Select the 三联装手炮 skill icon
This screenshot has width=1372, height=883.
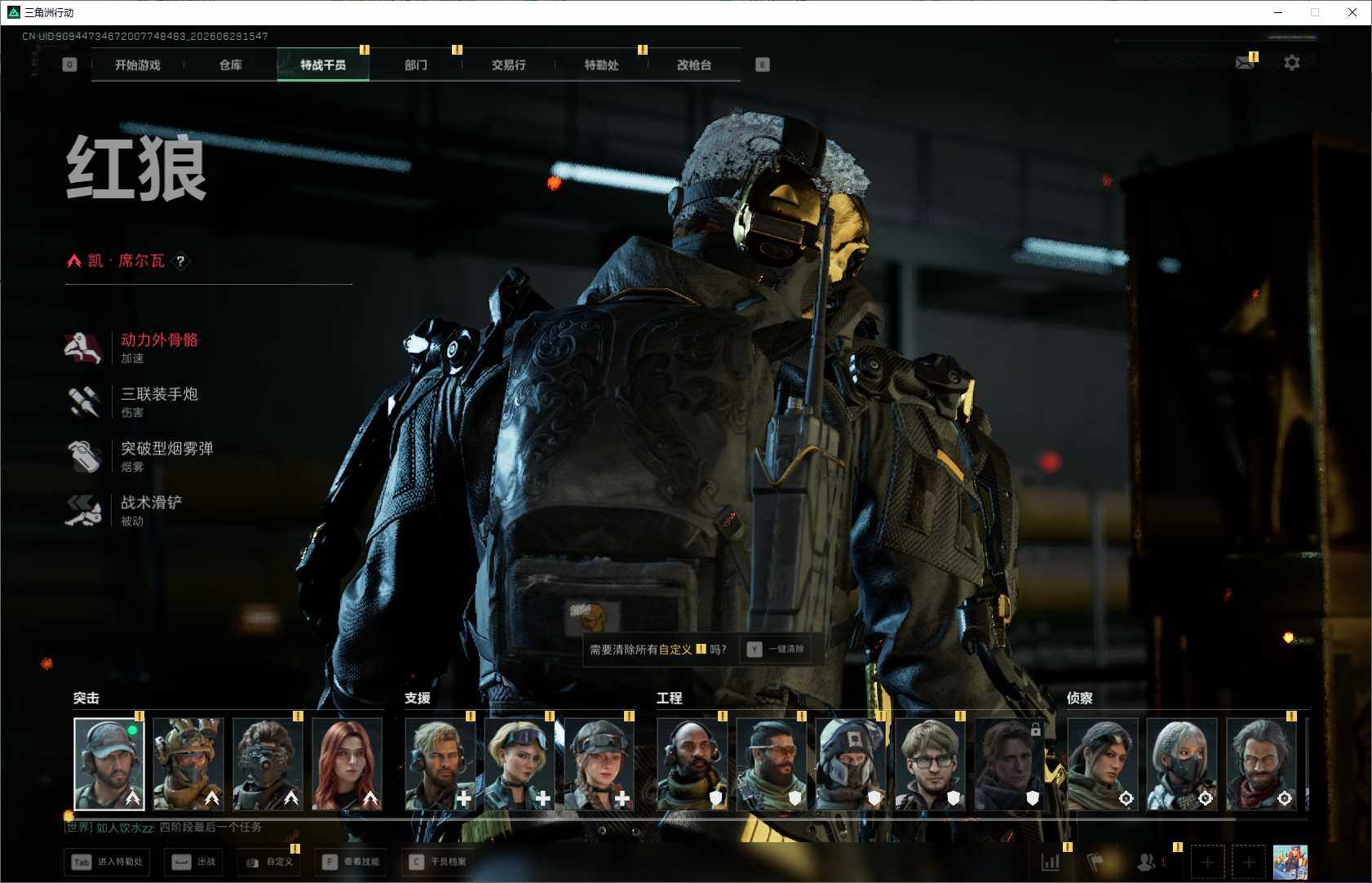[x=83, y=402]
